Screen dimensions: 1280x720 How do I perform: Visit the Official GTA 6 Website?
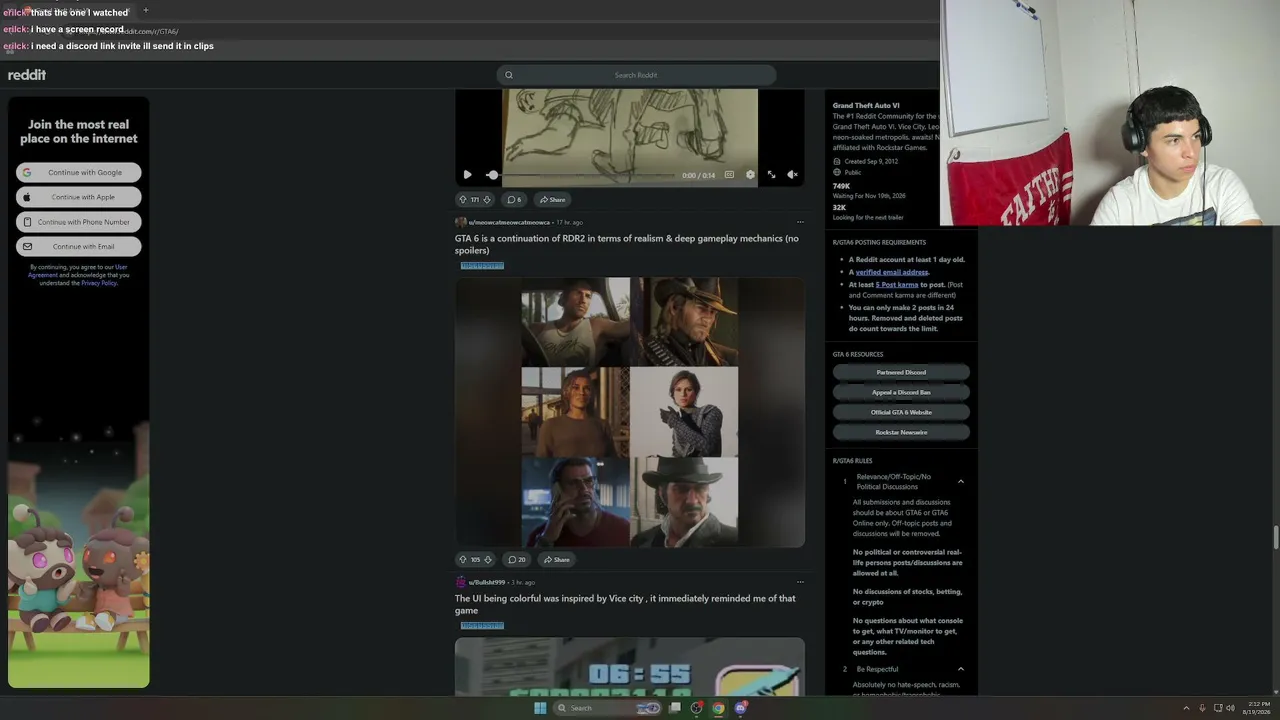pyautogui.click(x=901, y=412)
